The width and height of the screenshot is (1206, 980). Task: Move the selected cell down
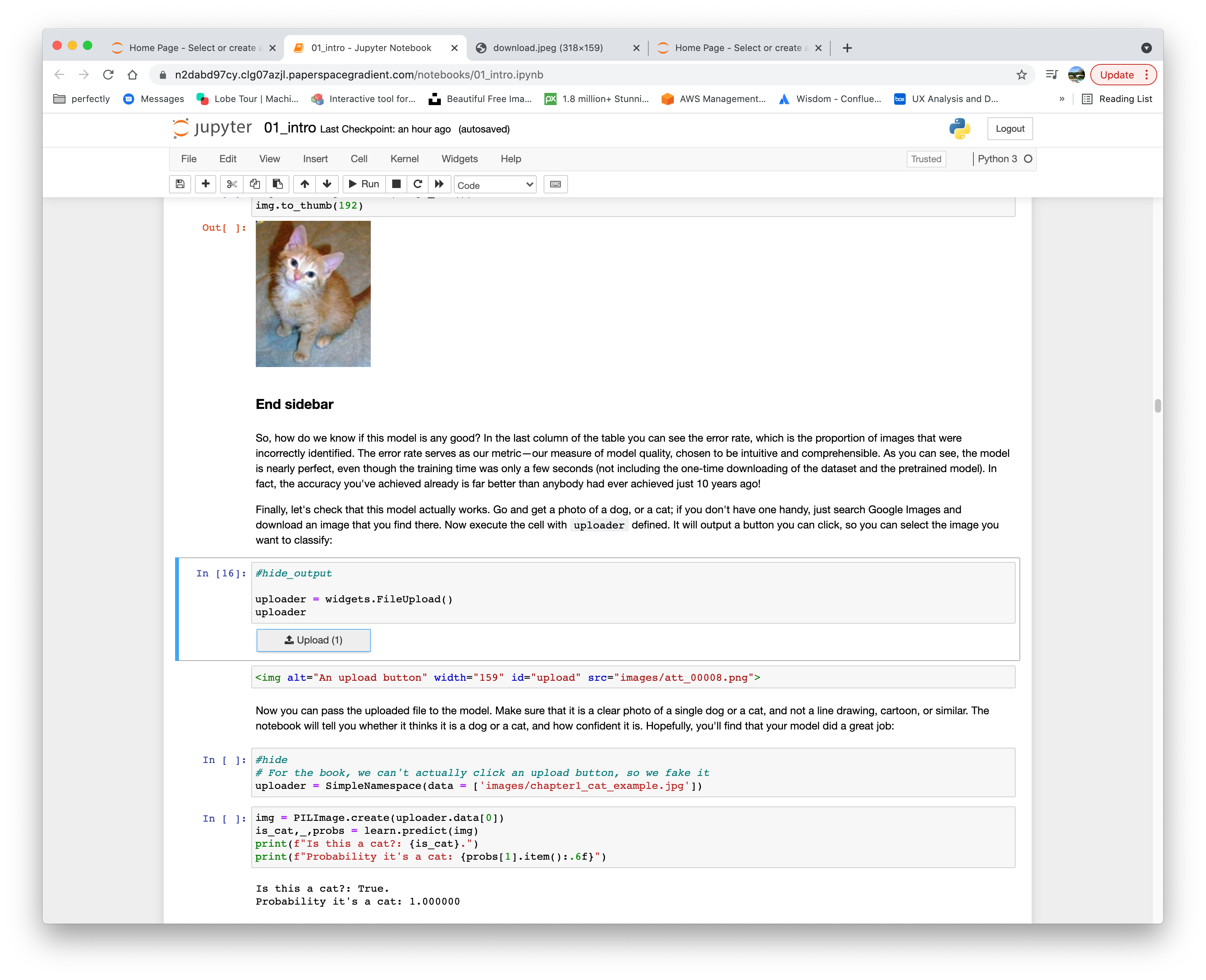pos(327,184)
